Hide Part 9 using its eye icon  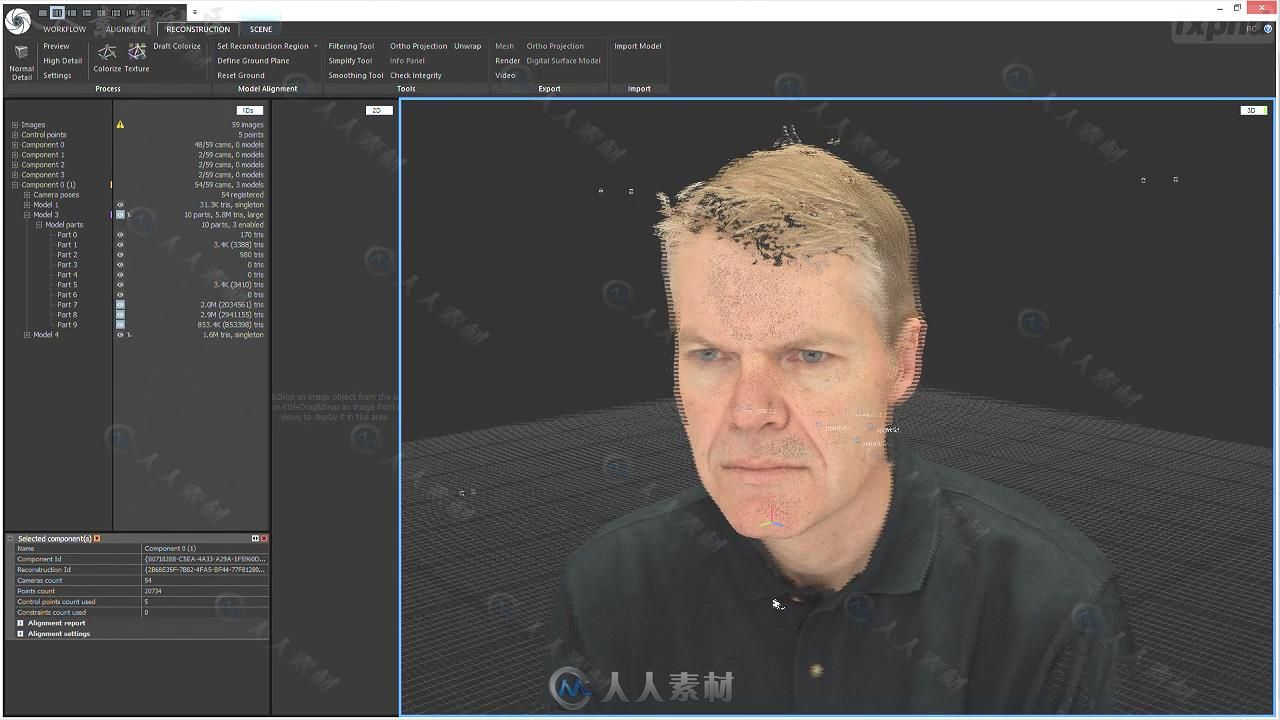point(120,325)
